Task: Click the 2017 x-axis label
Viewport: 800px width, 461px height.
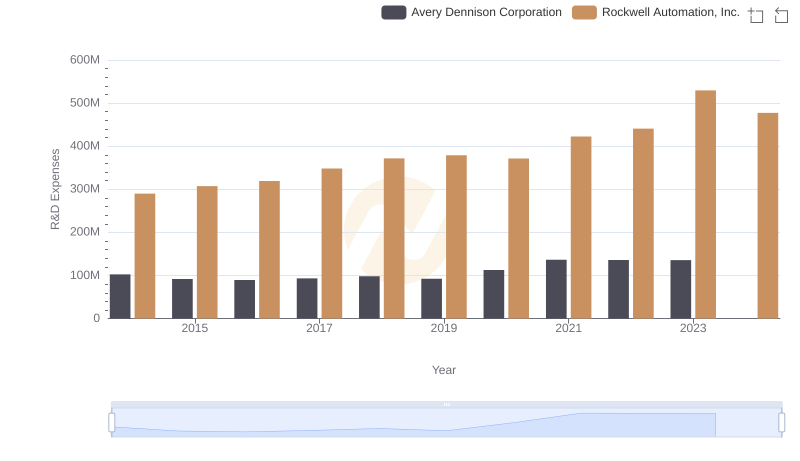Action: (319, 328)
